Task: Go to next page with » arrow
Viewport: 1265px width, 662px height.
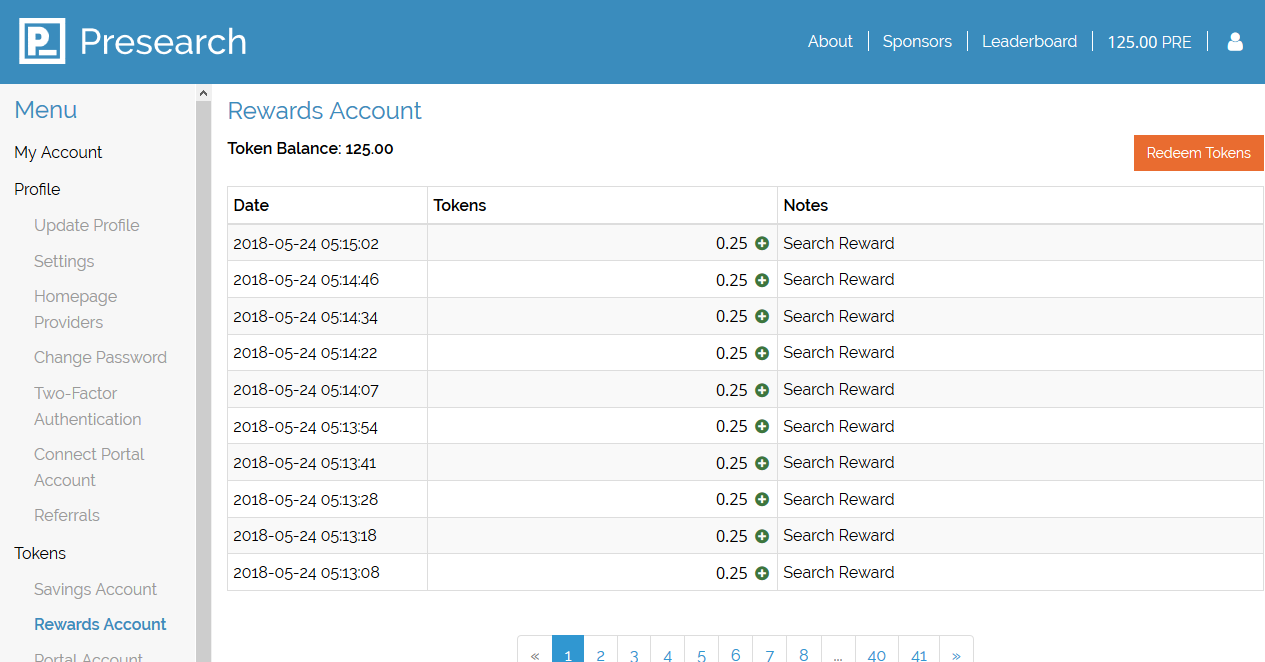Action: pos(956,654)
